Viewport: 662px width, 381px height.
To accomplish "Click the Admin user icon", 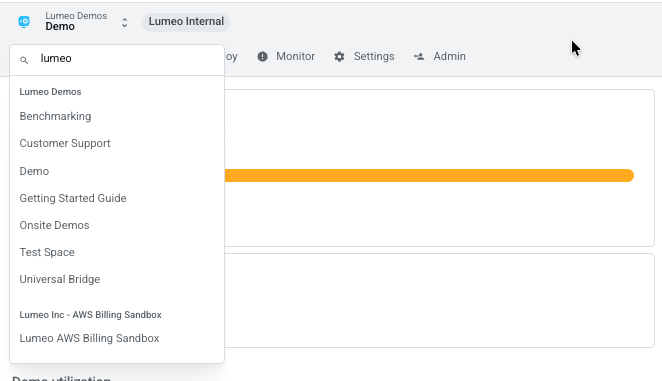I will tap(419, 56).
